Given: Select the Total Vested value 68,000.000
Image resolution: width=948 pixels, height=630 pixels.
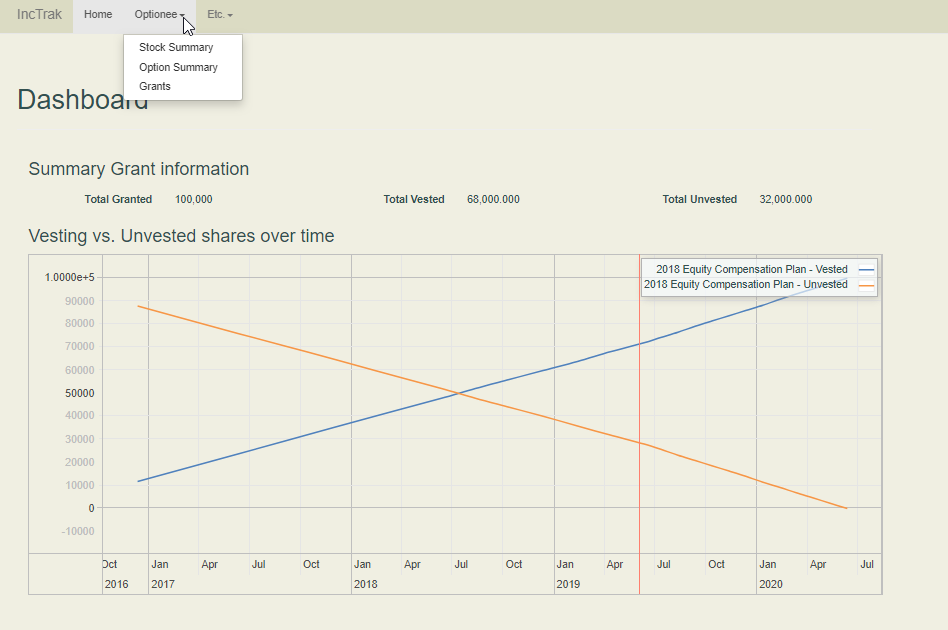Looking at the screenshot, I should tap(493, 200).
